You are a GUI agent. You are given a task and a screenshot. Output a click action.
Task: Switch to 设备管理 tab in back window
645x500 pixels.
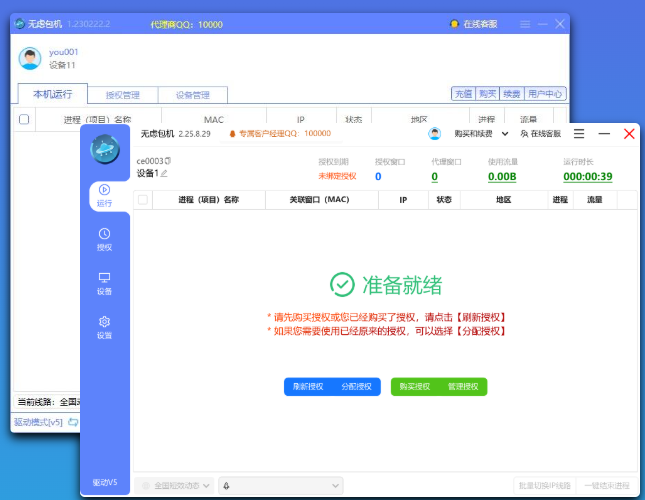(193, 95)
